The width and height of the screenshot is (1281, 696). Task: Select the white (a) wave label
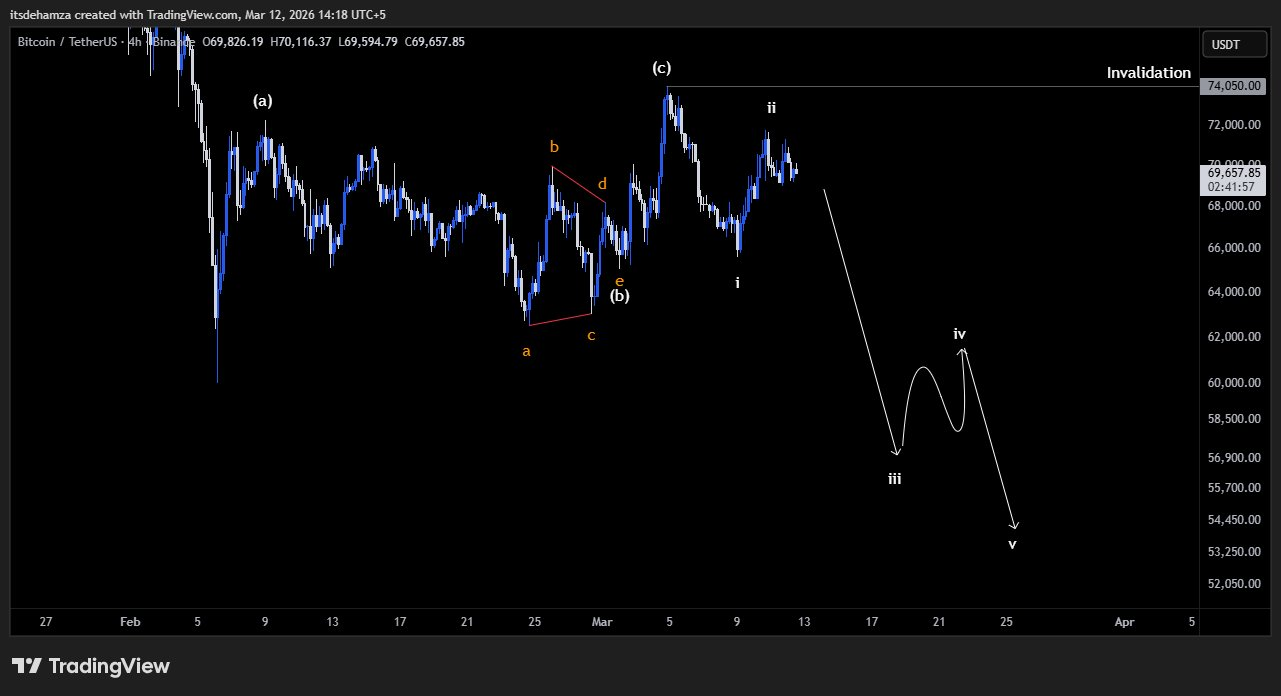pos(262,101)
